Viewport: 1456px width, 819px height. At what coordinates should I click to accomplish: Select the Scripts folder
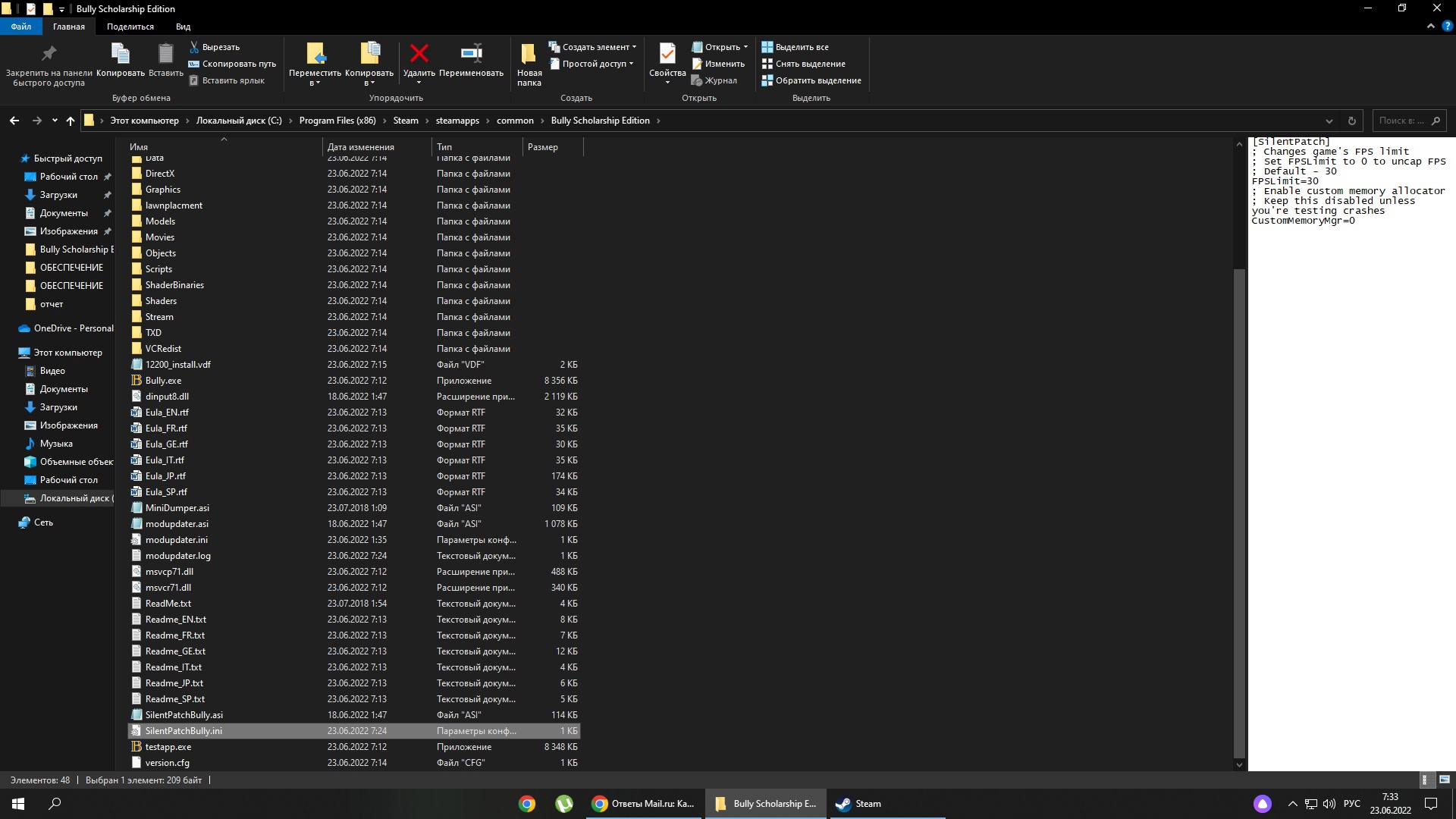point(354,269)
